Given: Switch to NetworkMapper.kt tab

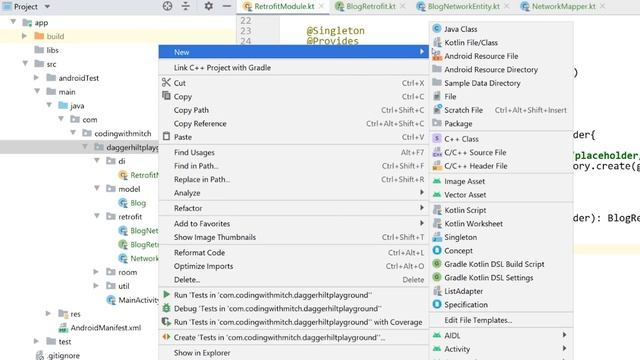Looking at the screenshot, I should point(563,6).
